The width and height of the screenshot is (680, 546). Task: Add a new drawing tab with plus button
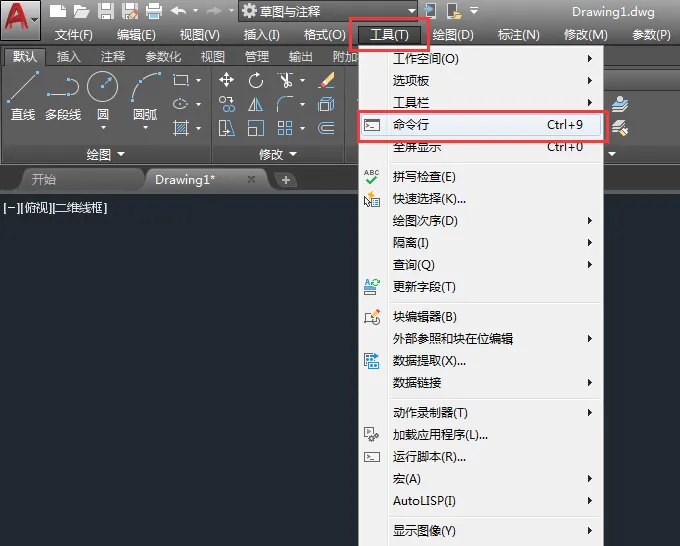(x=285, y=180)
